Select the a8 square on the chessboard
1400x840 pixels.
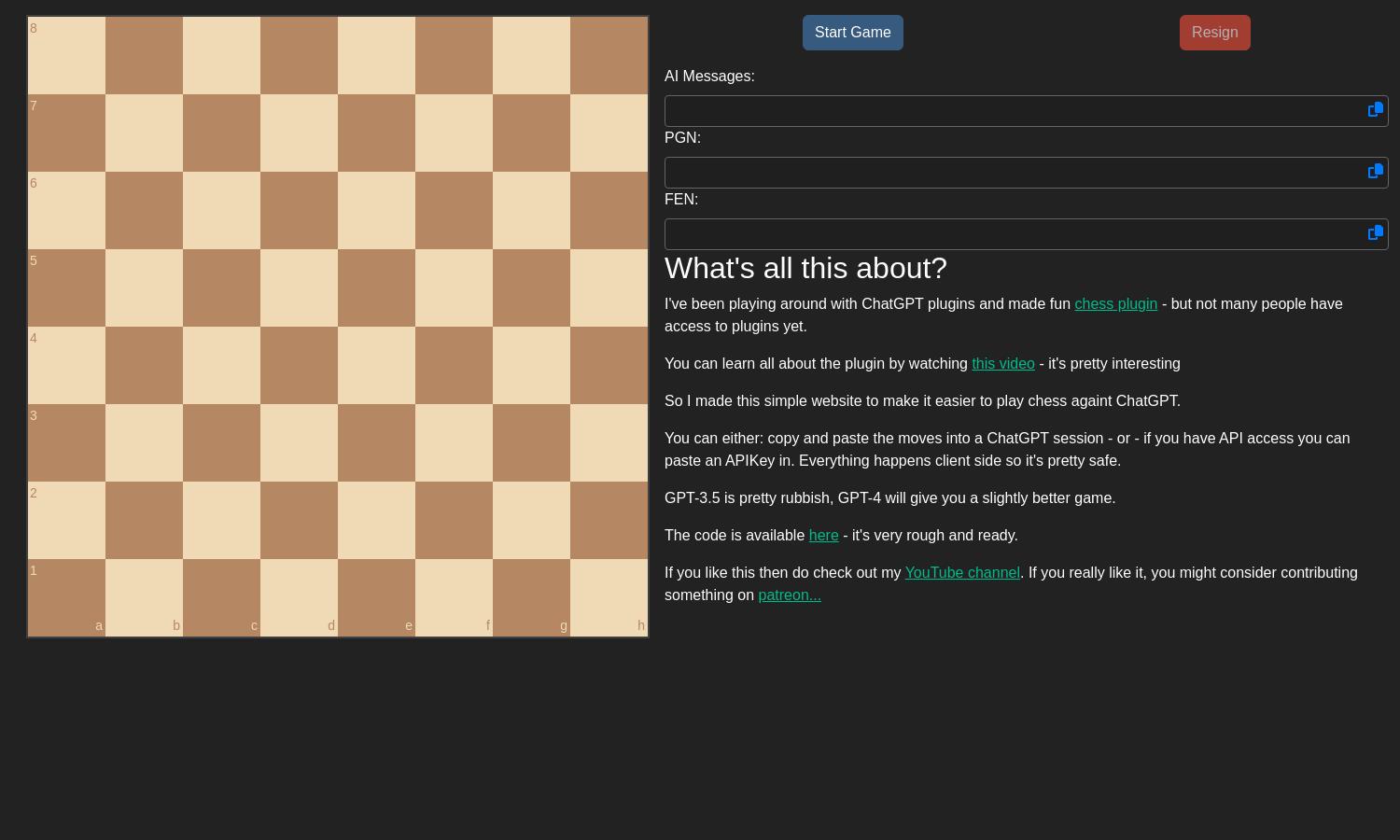(66, 55)
